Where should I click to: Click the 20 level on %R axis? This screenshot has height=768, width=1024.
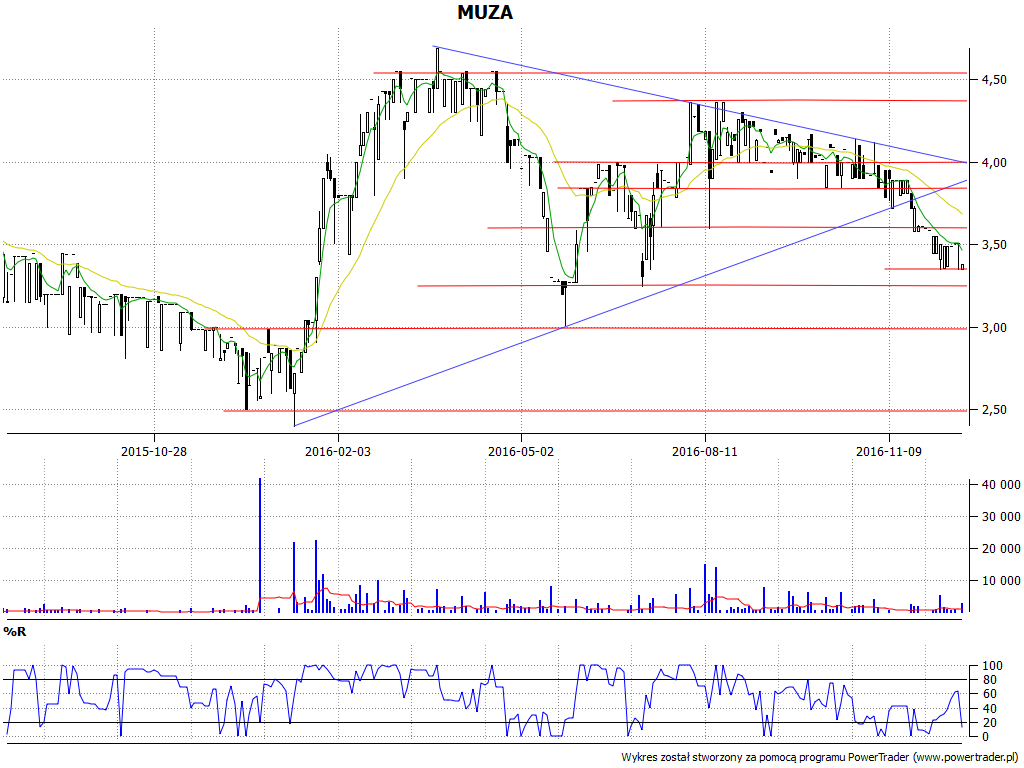click(989, 723)
